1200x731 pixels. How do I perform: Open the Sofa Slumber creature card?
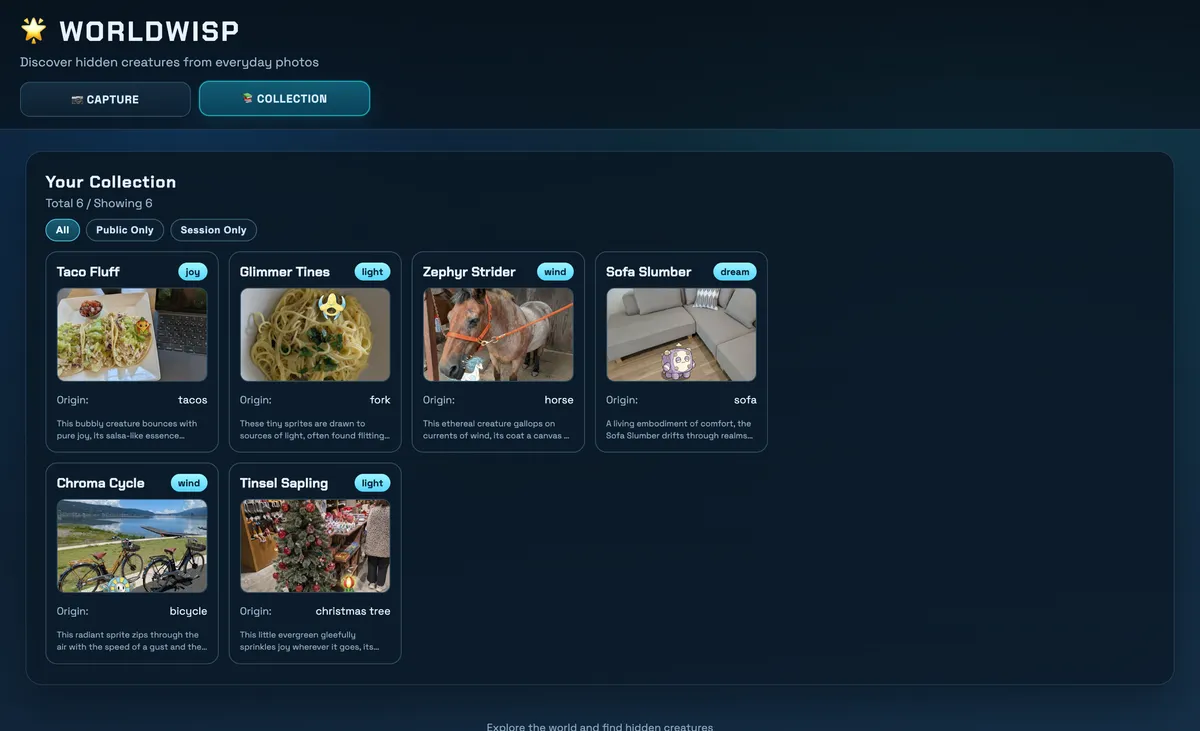coord(680,352)
